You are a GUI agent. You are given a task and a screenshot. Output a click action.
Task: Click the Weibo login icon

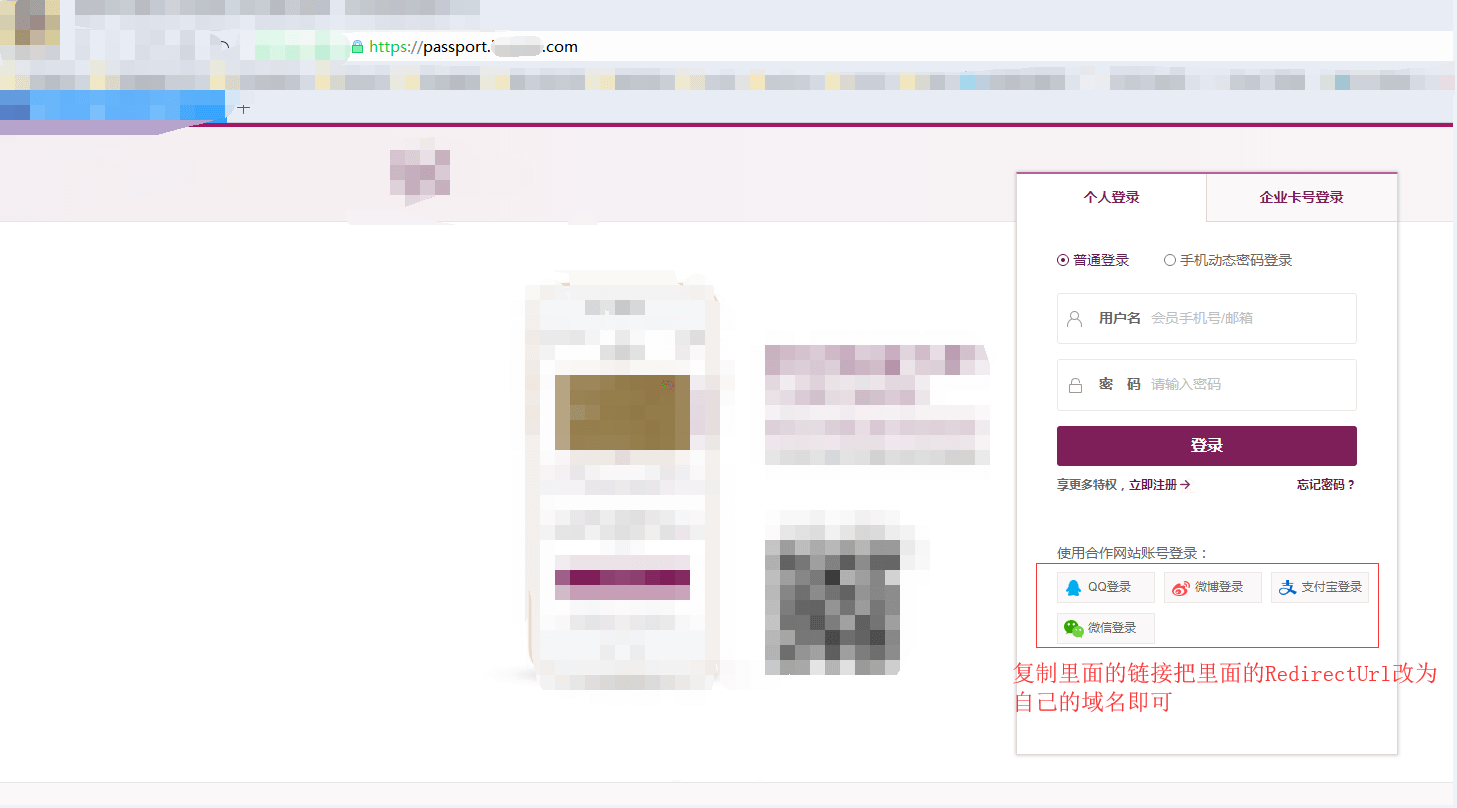(x=1181, y=588)
